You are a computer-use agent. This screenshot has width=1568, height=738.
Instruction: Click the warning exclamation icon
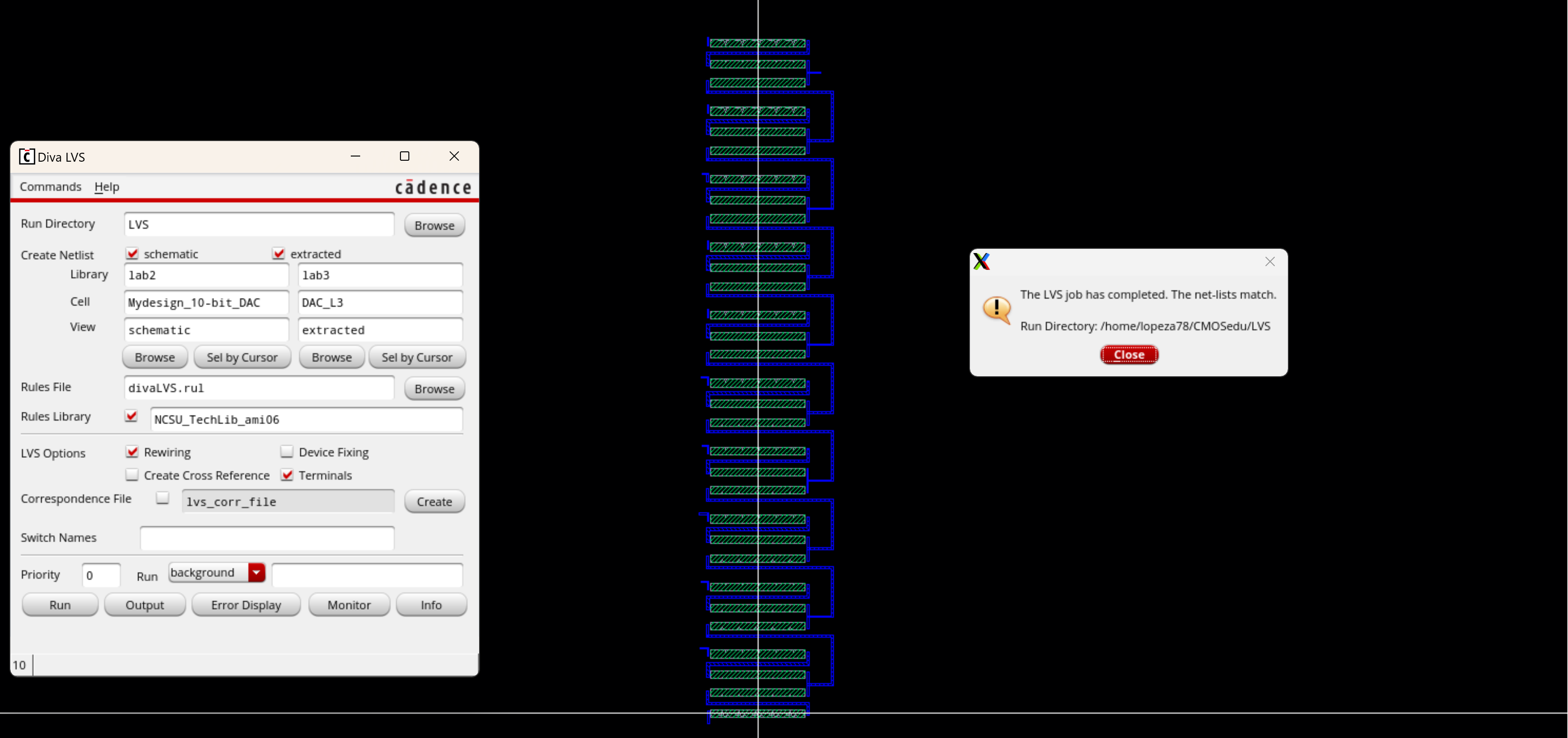997,309
